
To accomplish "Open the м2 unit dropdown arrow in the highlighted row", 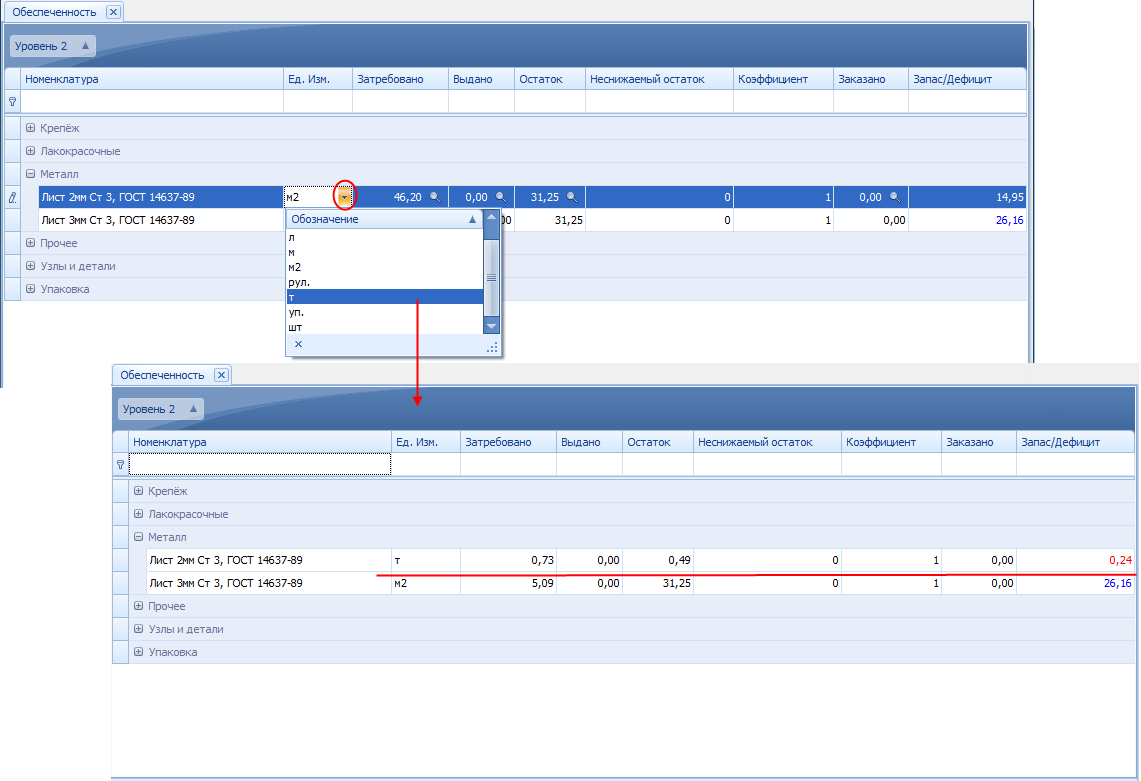I will tap(344, 197).
